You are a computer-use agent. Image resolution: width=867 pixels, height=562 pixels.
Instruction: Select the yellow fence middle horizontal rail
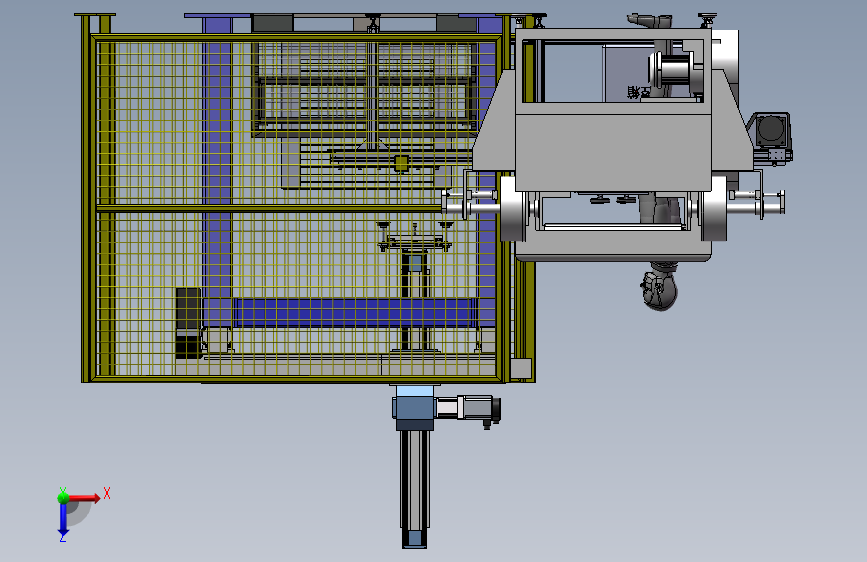(270, 209)
